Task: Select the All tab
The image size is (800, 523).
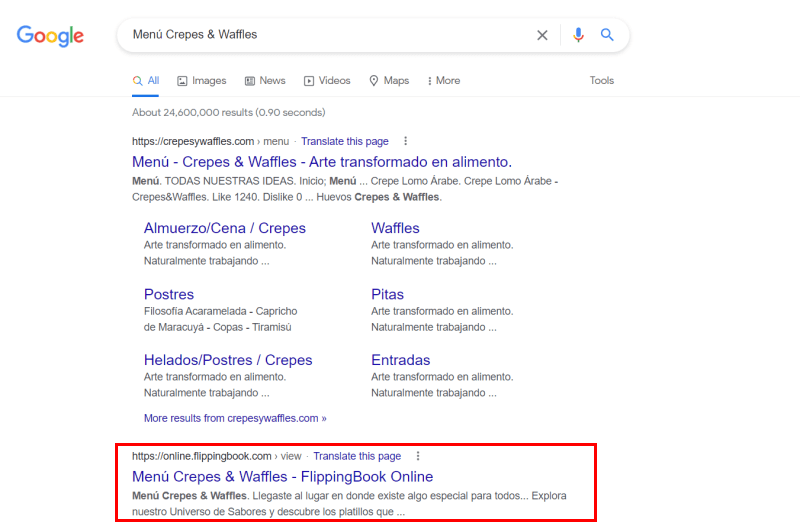Action: click(x=146, y=81)
